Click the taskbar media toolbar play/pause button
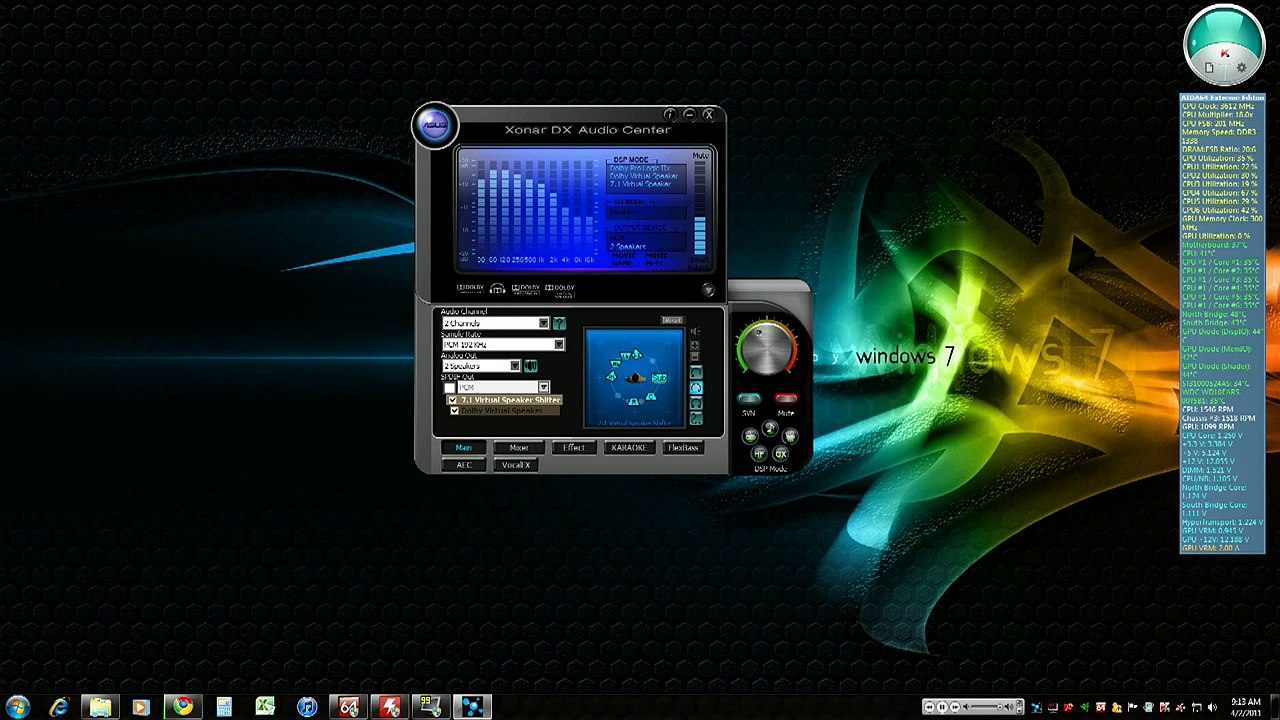 tap(941, 708)
